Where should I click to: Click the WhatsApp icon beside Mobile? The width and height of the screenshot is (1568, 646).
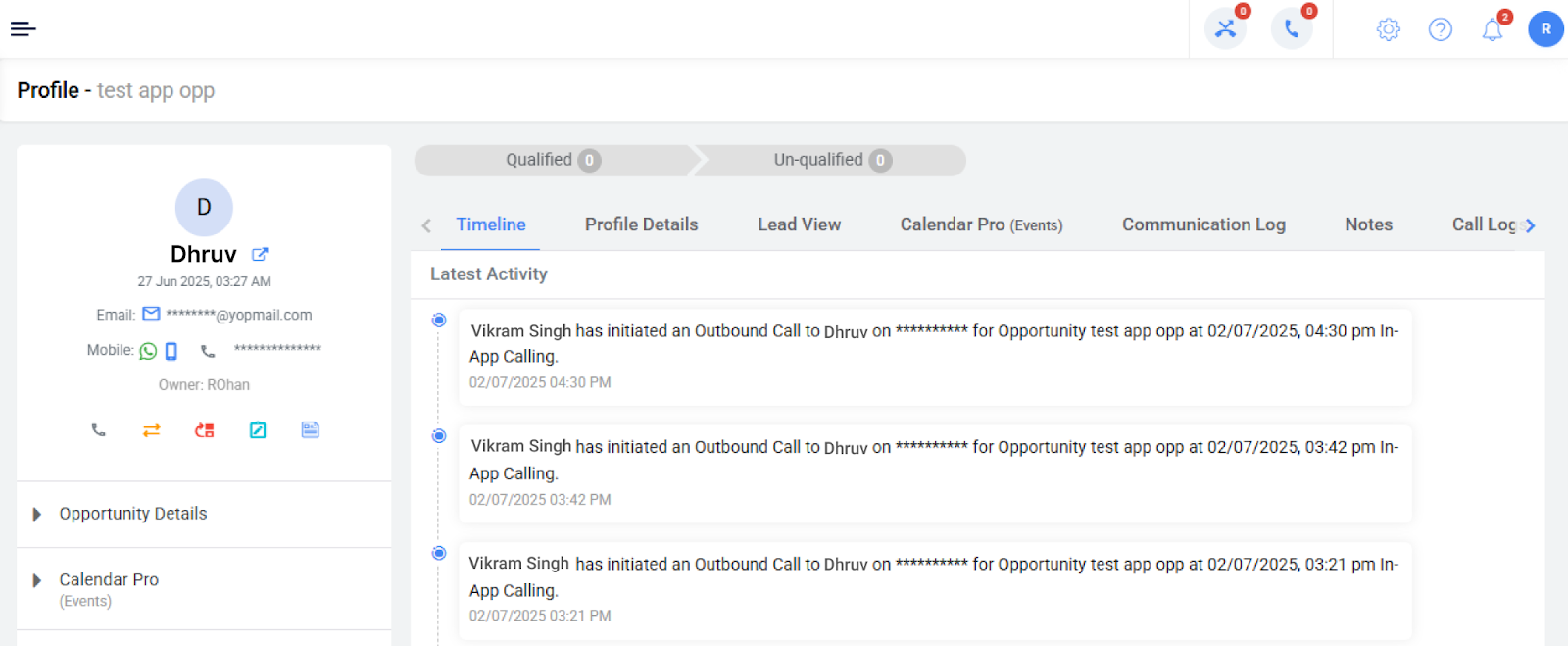148,351
